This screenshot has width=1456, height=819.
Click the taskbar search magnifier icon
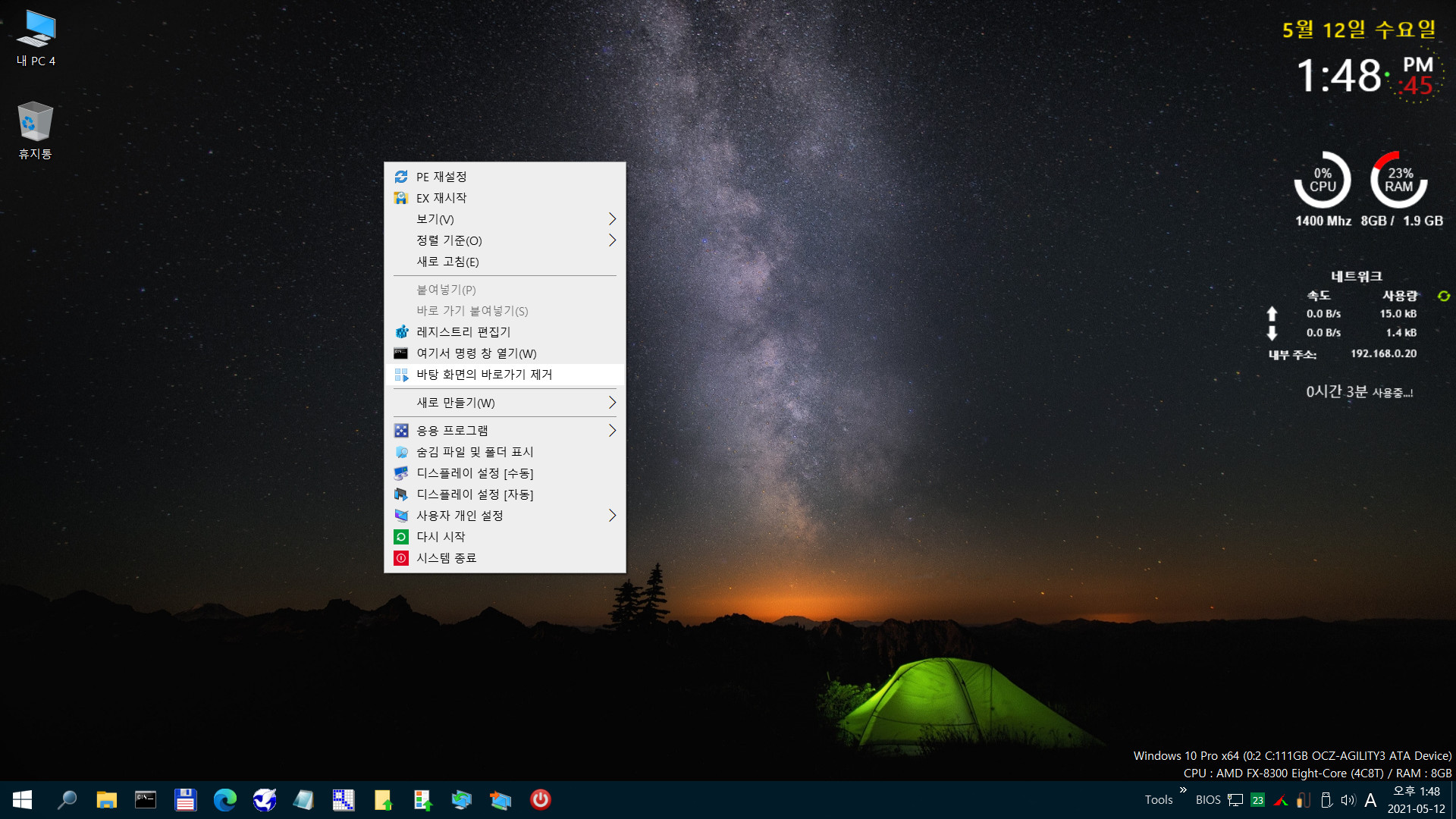pyautogui.click(x=67, y=800)
